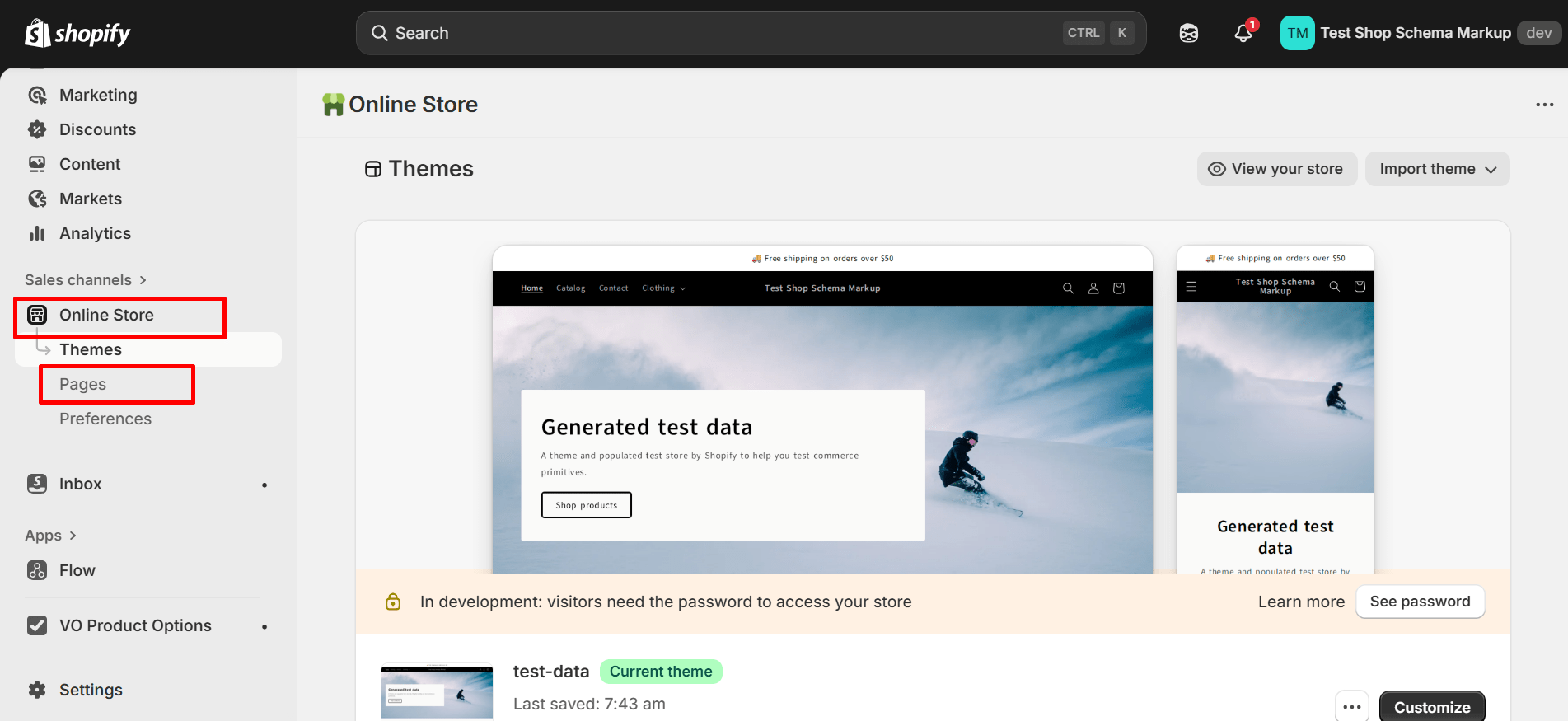Open Marketing from the sidebar
Screen dimensions: 1568x721
(97, 95)
